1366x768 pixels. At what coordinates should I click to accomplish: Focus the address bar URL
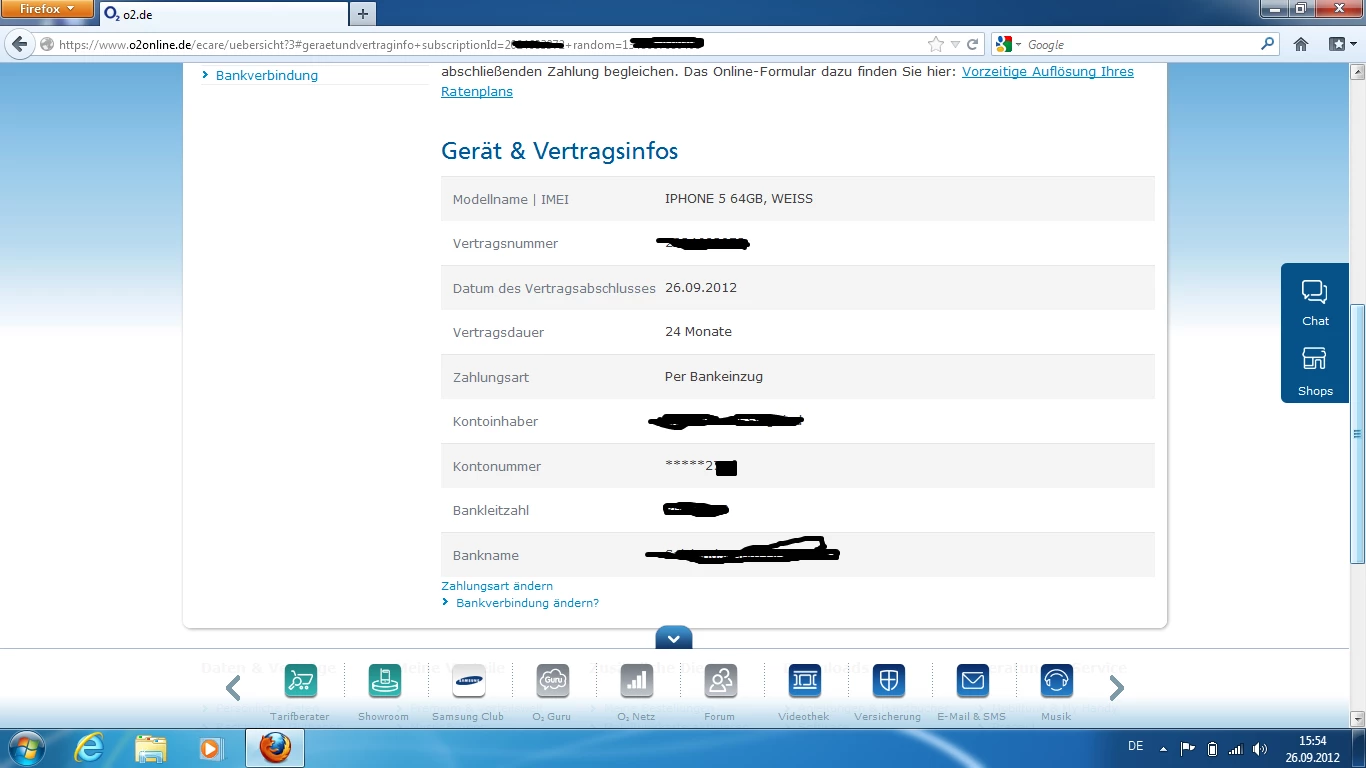click(x=480, y=44)
